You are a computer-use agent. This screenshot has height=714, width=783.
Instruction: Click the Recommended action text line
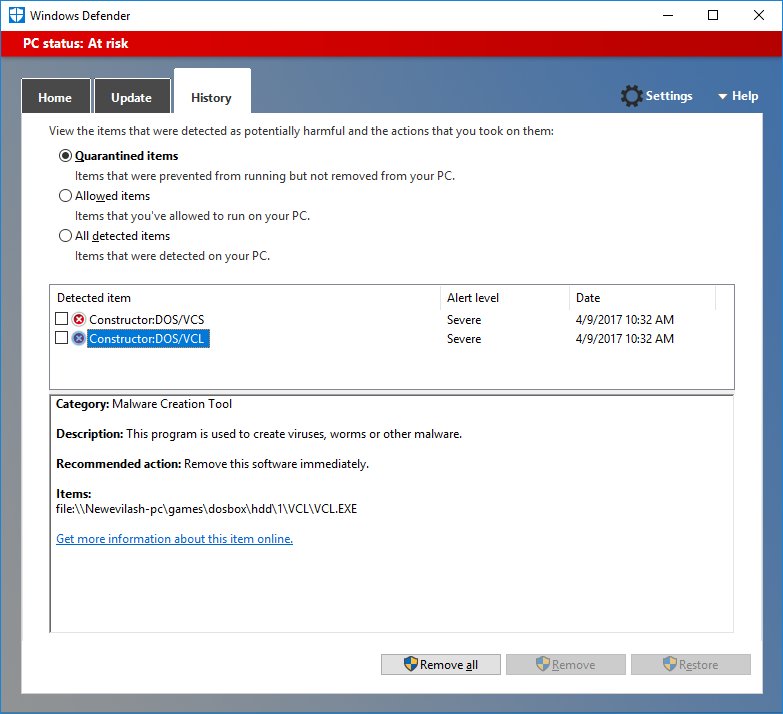click(x=212, y=464)
